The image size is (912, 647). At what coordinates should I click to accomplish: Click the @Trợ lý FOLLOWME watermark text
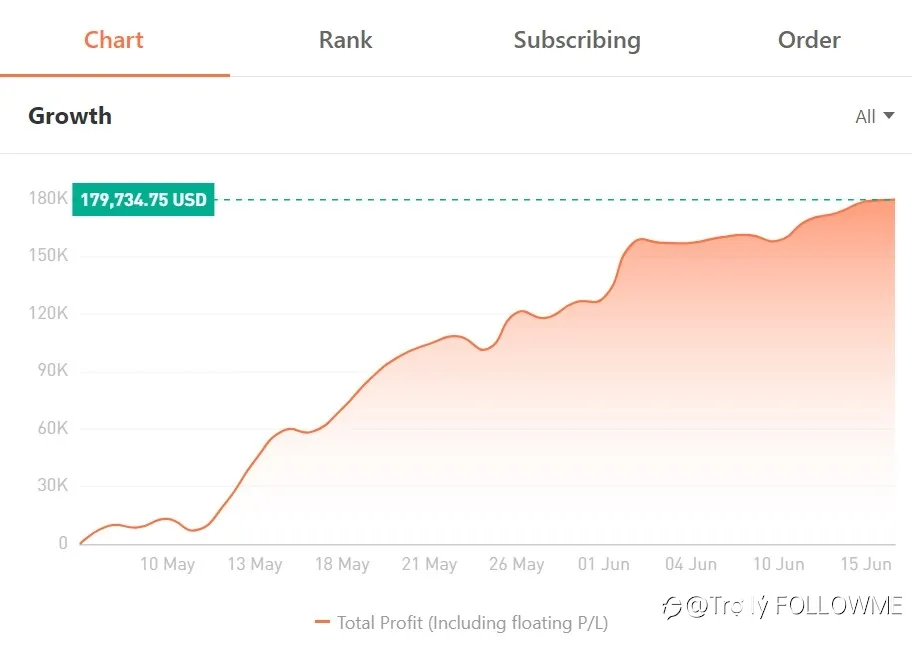[x=795, y=606]
